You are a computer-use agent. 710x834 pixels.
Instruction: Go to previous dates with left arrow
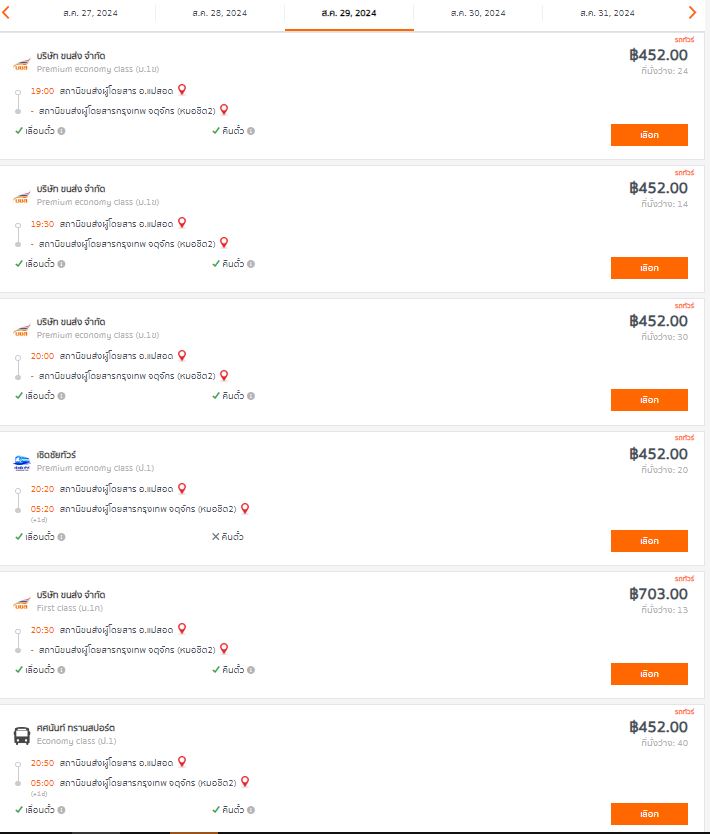coord(6,12)
